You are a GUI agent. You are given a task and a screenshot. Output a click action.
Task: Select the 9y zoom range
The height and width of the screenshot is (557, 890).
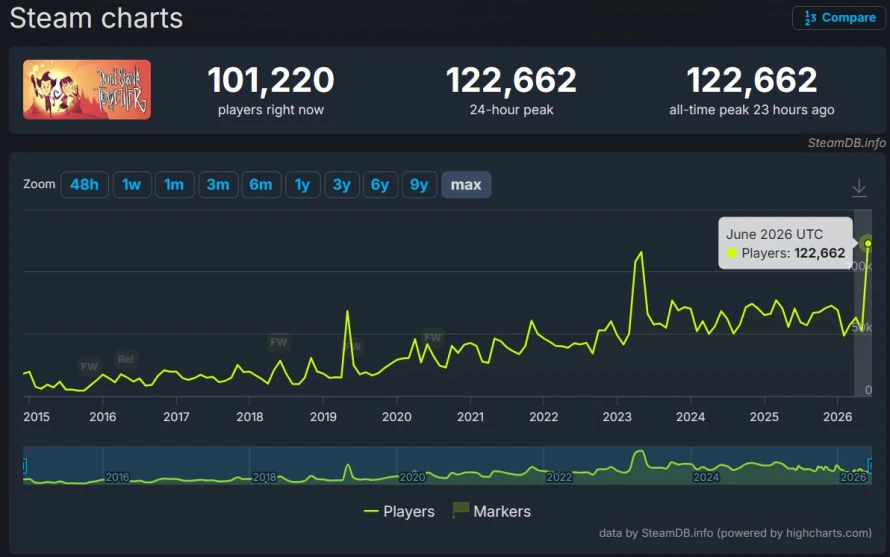419,185
